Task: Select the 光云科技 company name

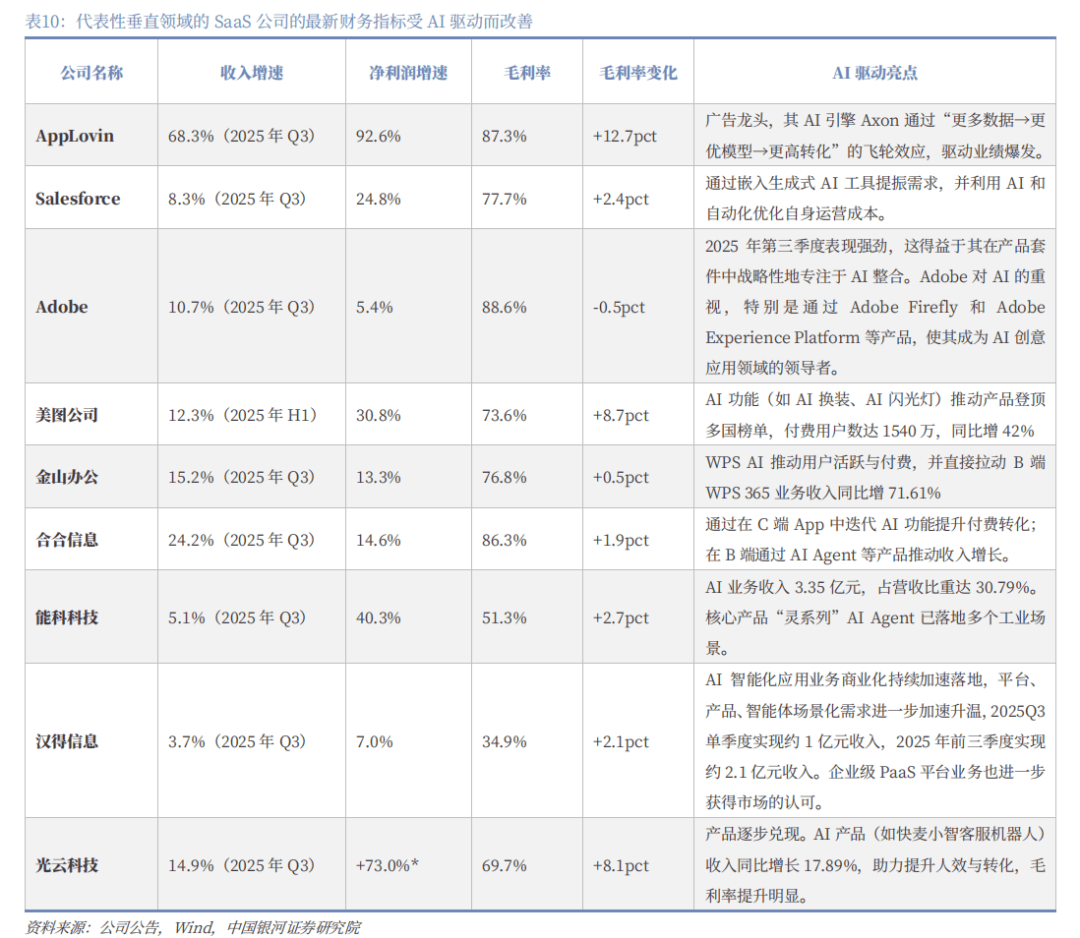Action: 67,865
